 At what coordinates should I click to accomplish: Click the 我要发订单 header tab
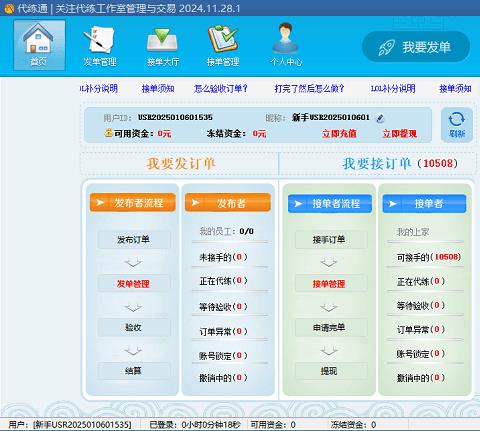(180, 163)
